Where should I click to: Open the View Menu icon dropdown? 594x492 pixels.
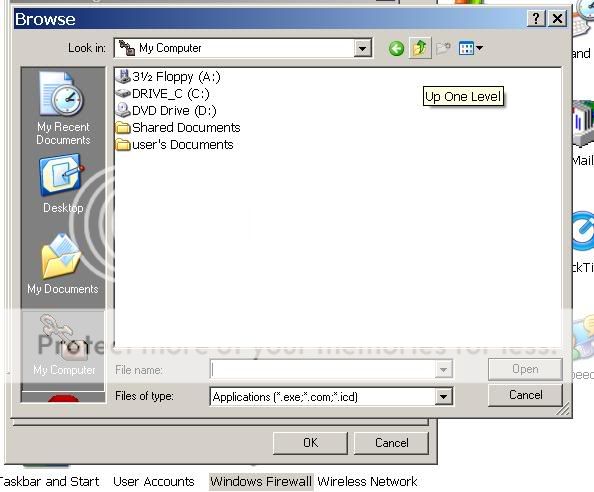click(x=471, y=48)
